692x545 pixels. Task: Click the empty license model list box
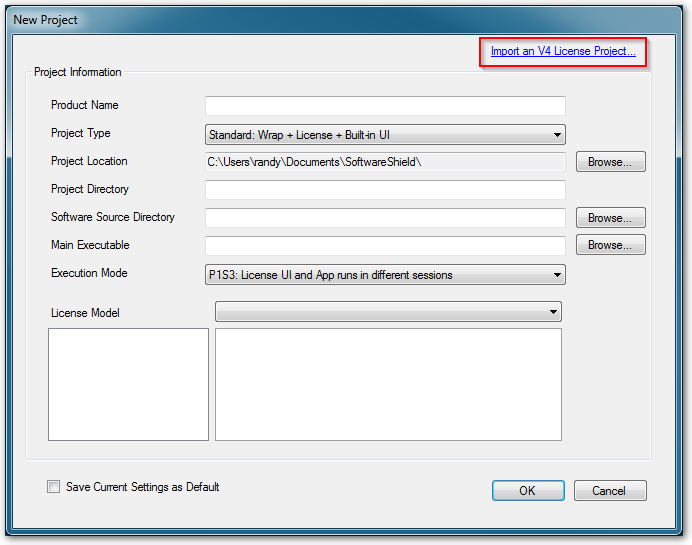click(x=128, y=384)
